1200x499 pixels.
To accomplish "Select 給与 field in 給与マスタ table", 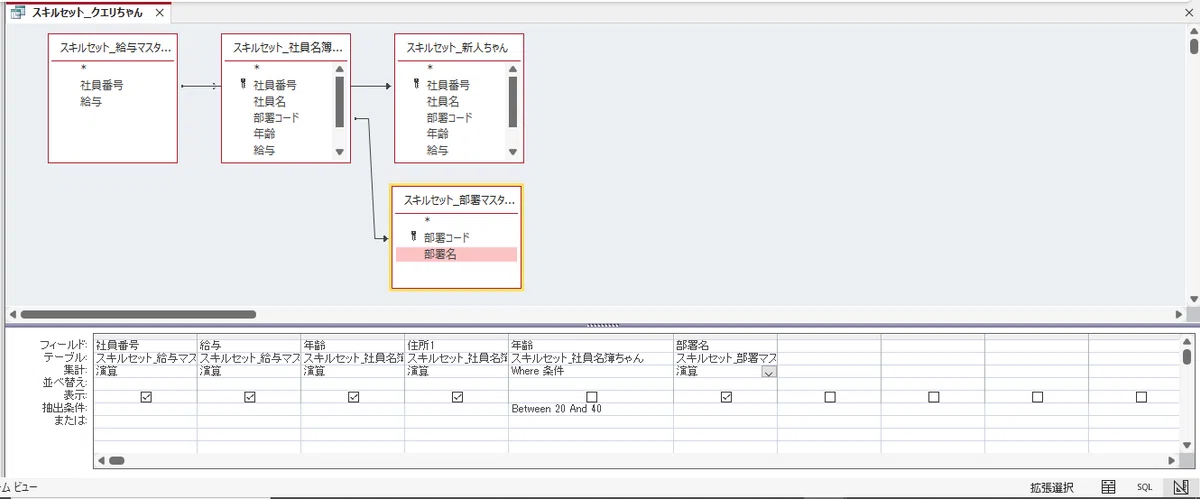I will click(91, 102).
